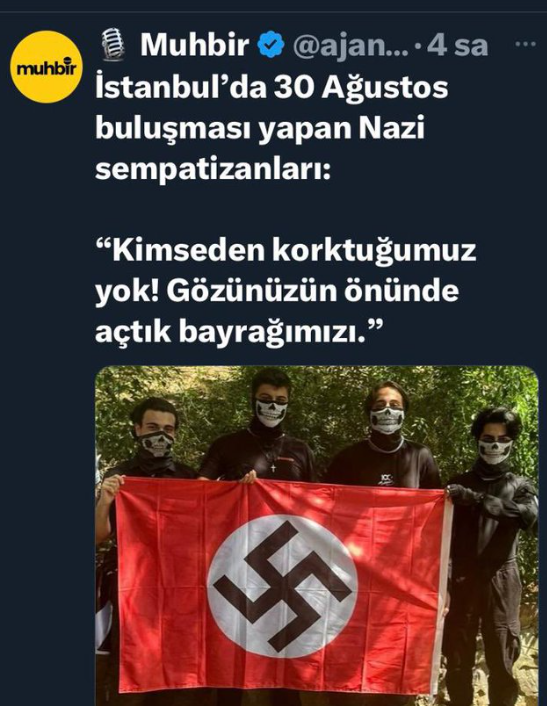Click the microphone emoji before Muhbir name
Screen dimensions: 547x706
[112, 44]
